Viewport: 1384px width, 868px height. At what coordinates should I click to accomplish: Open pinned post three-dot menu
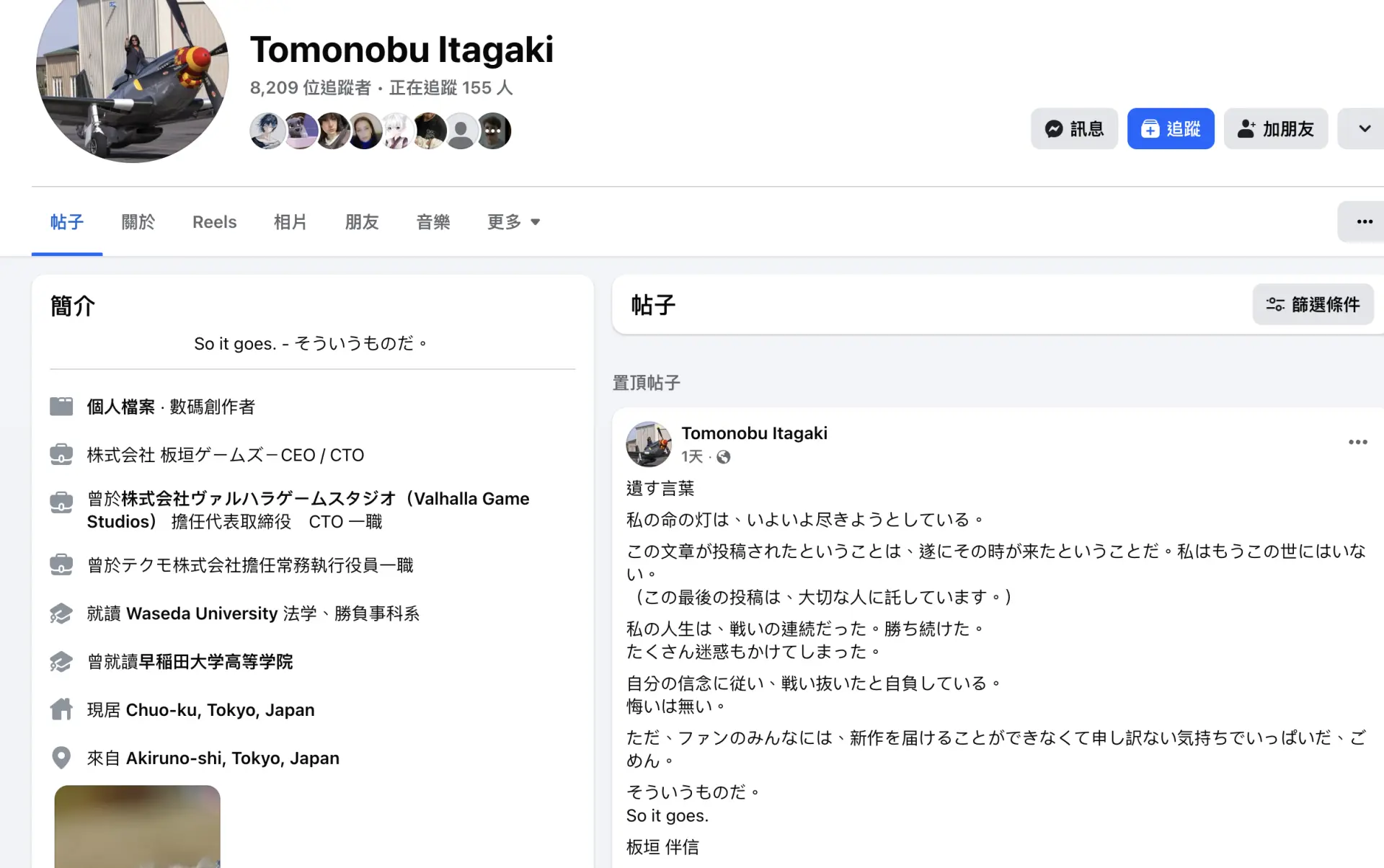point(1357,442)
